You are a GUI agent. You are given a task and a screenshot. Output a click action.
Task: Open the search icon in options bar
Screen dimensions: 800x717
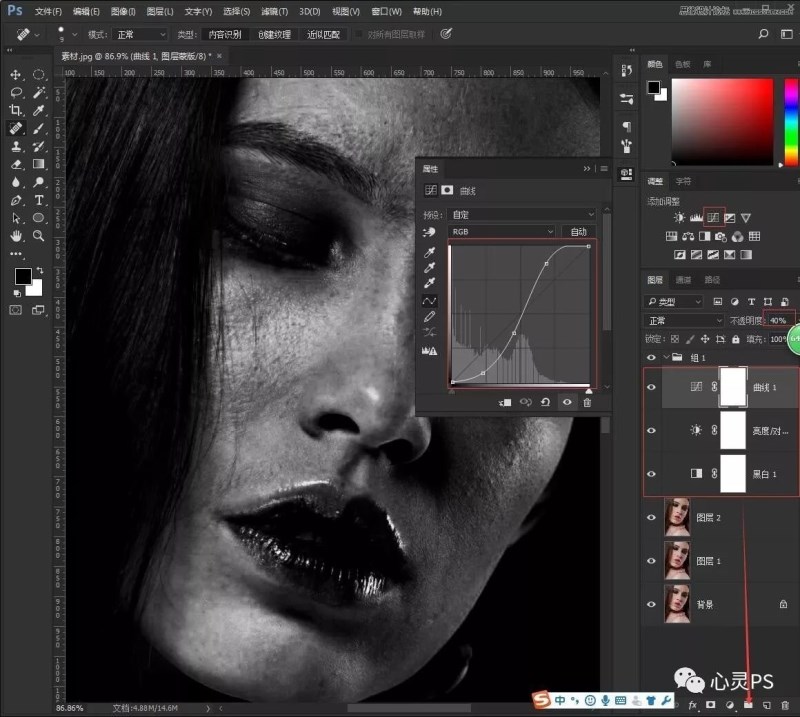[x=763, y=34]
